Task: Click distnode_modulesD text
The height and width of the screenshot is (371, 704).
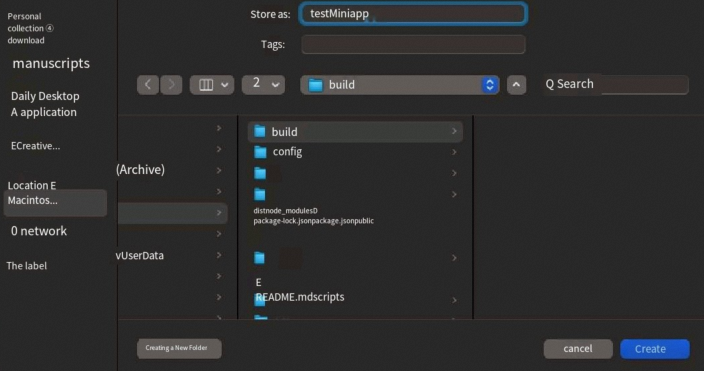Action: tap(286, 211)
